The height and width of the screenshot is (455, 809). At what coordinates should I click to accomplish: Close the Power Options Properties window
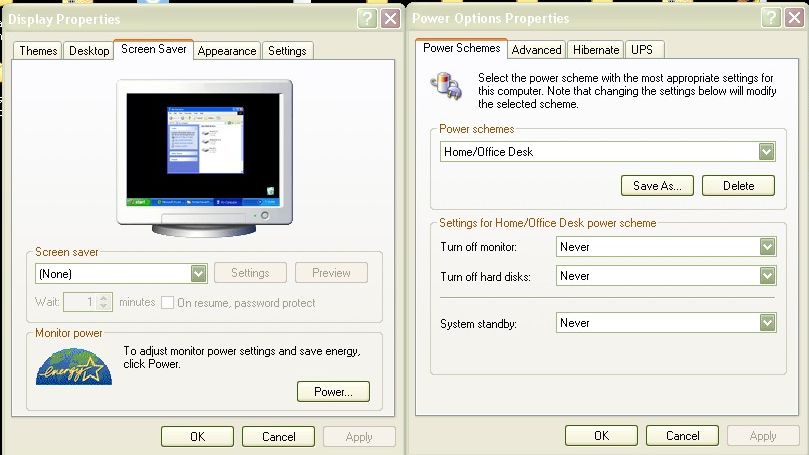coord(795,18)
